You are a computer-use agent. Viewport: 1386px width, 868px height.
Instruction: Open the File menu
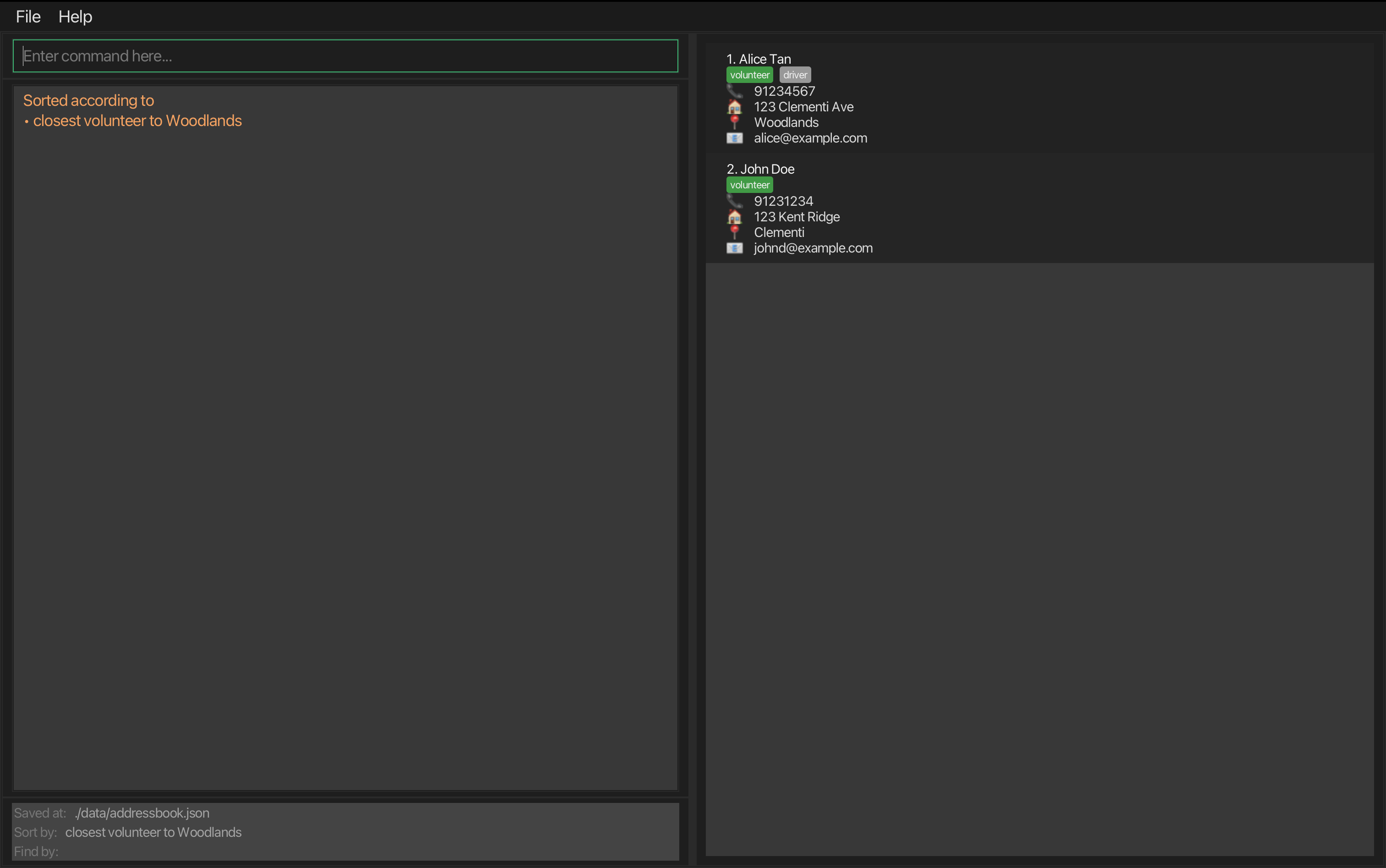(x=28, y=16)
